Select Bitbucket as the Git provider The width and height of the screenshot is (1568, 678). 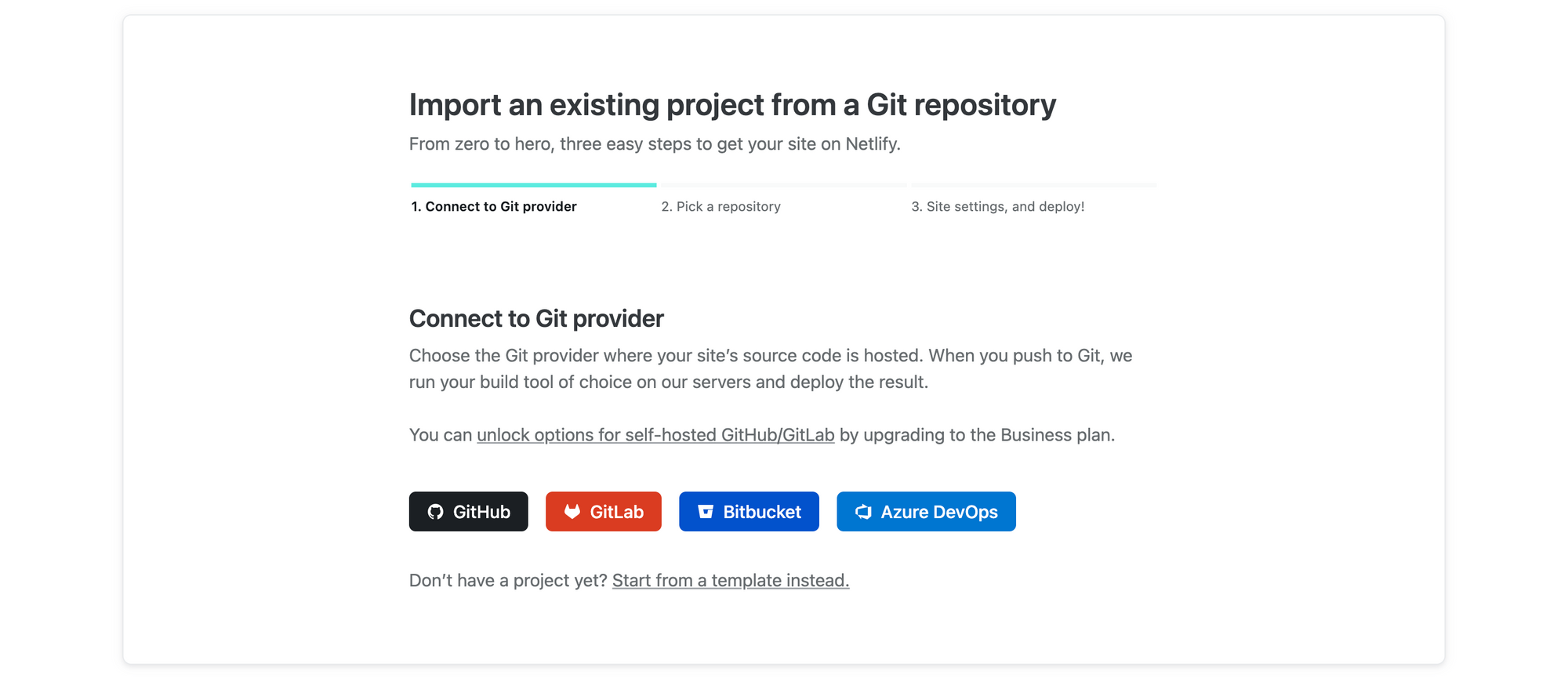coord(749,511)
